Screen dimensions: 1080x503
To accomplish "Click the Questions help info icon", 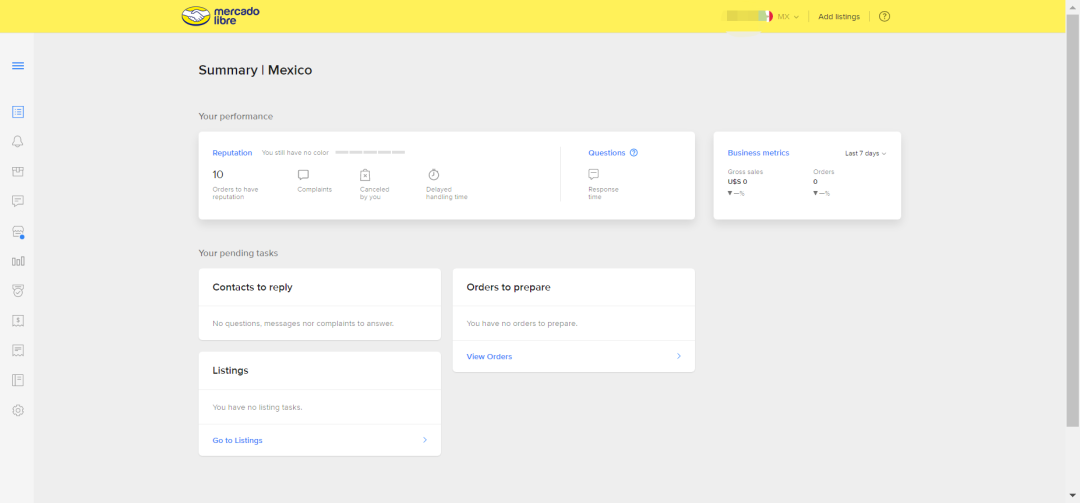I will pos(634,153).
